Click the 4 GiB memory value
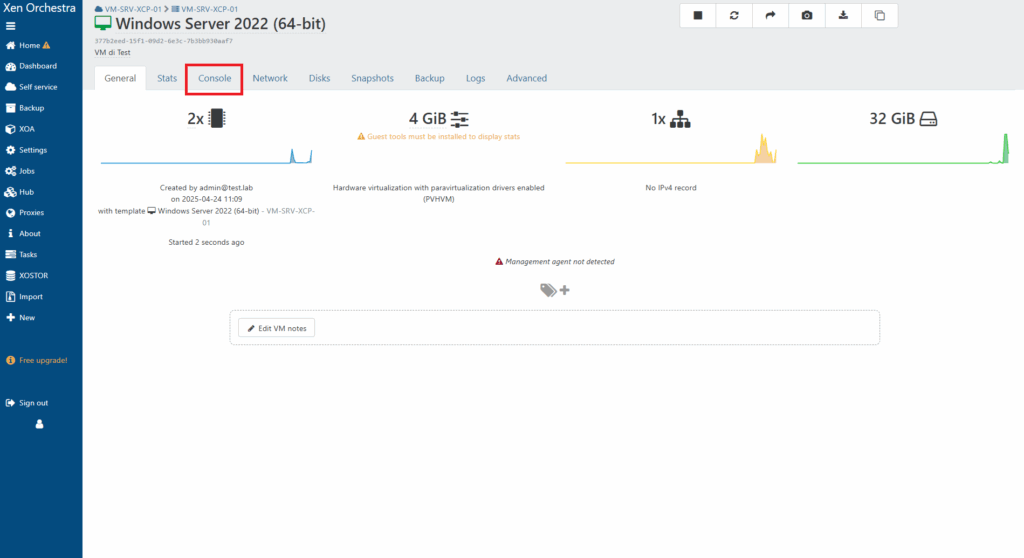This screenshot has height=558, width=1024. coord(428,119)
